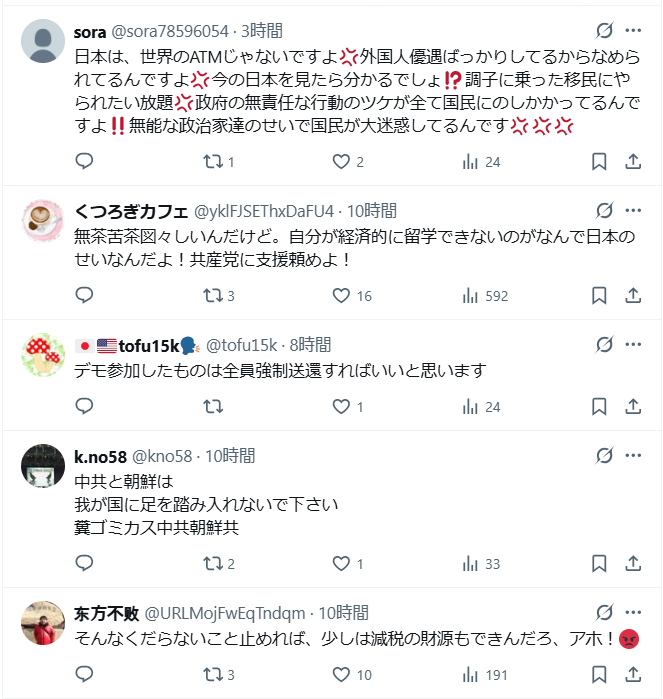Expand more options for 东方不败's post
Screen dimensions: 663x699
coord(633,612)
